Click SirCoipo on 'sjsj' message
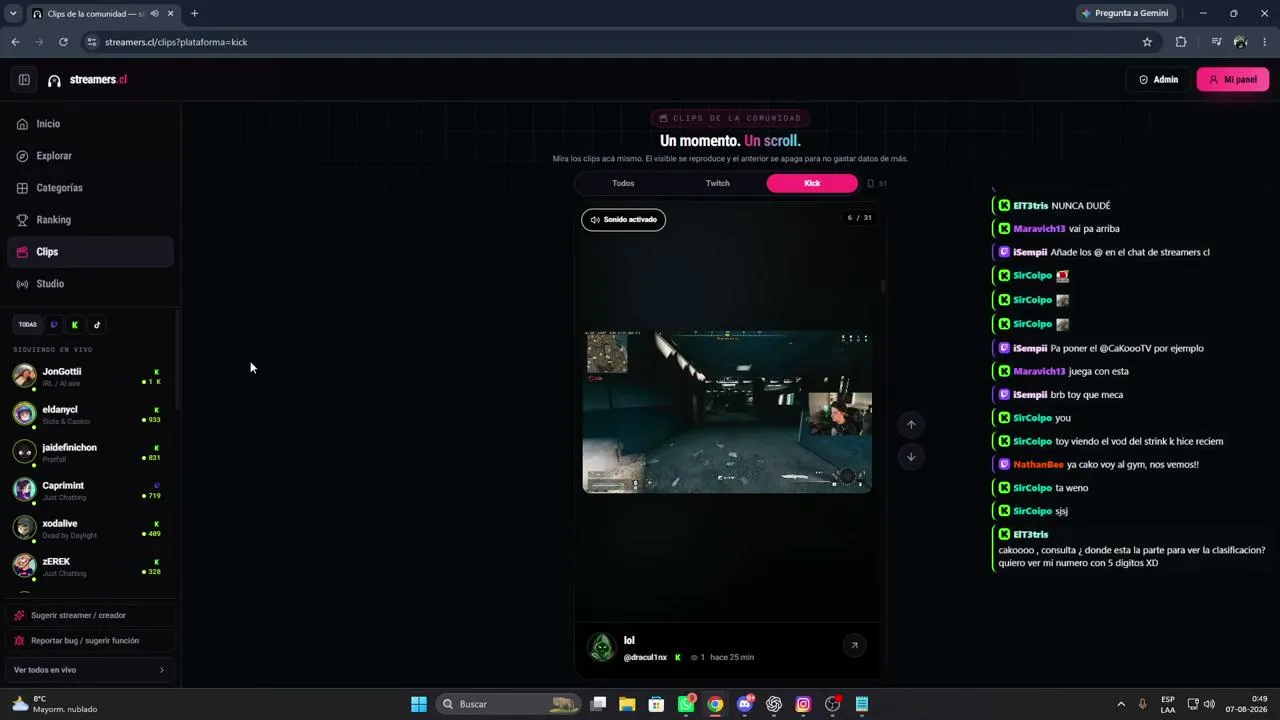Screen dimensions: 1280x720 1032,511
